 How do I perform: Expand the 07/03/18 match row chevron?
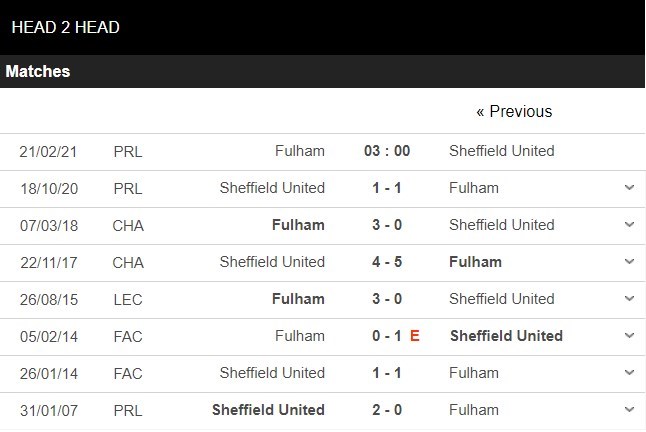[x=629, y=225]
